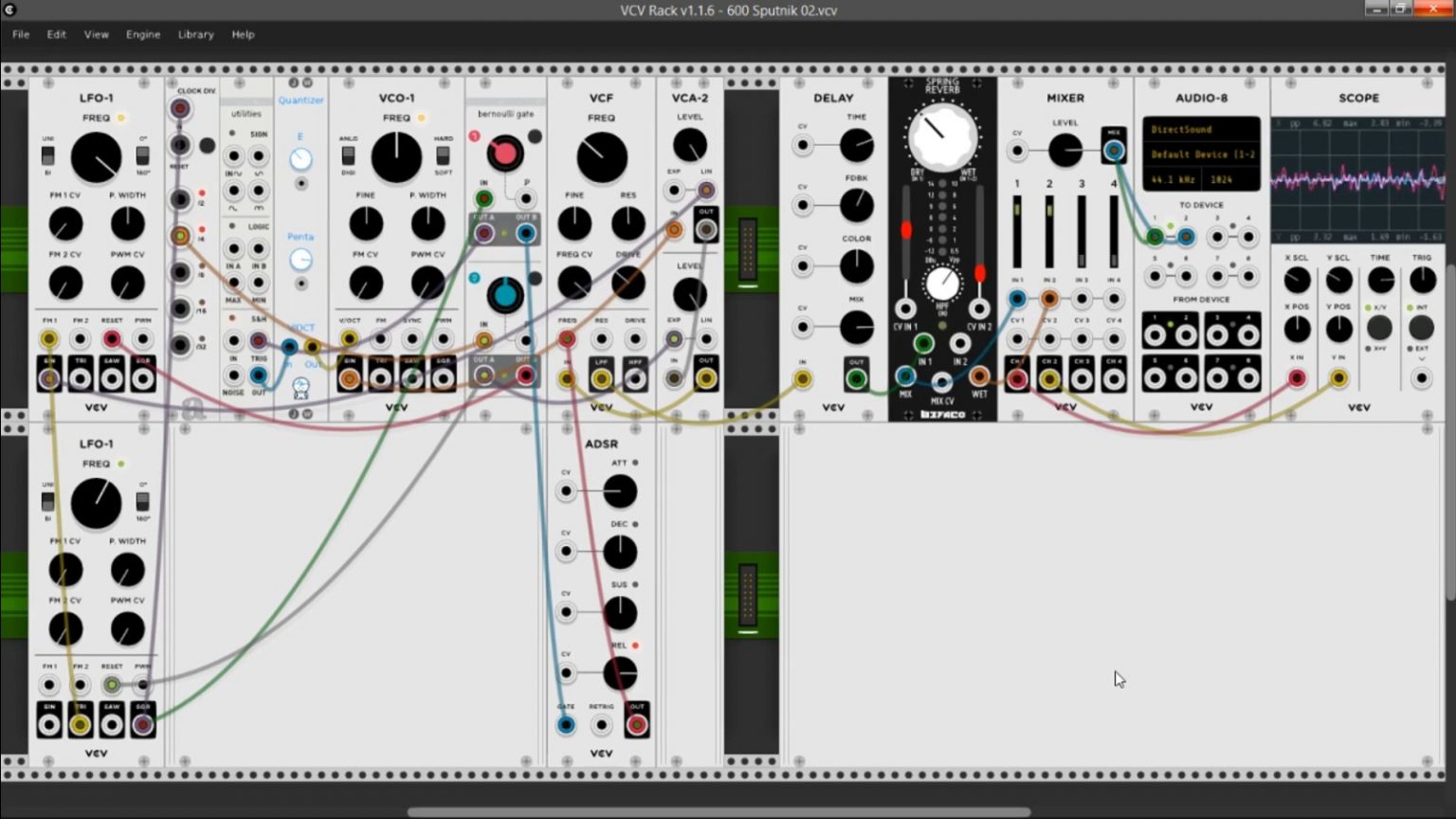Click the MIXER channel 1 fader
The width and height of the screenshot is (1456, 819).
point(1017,232)
